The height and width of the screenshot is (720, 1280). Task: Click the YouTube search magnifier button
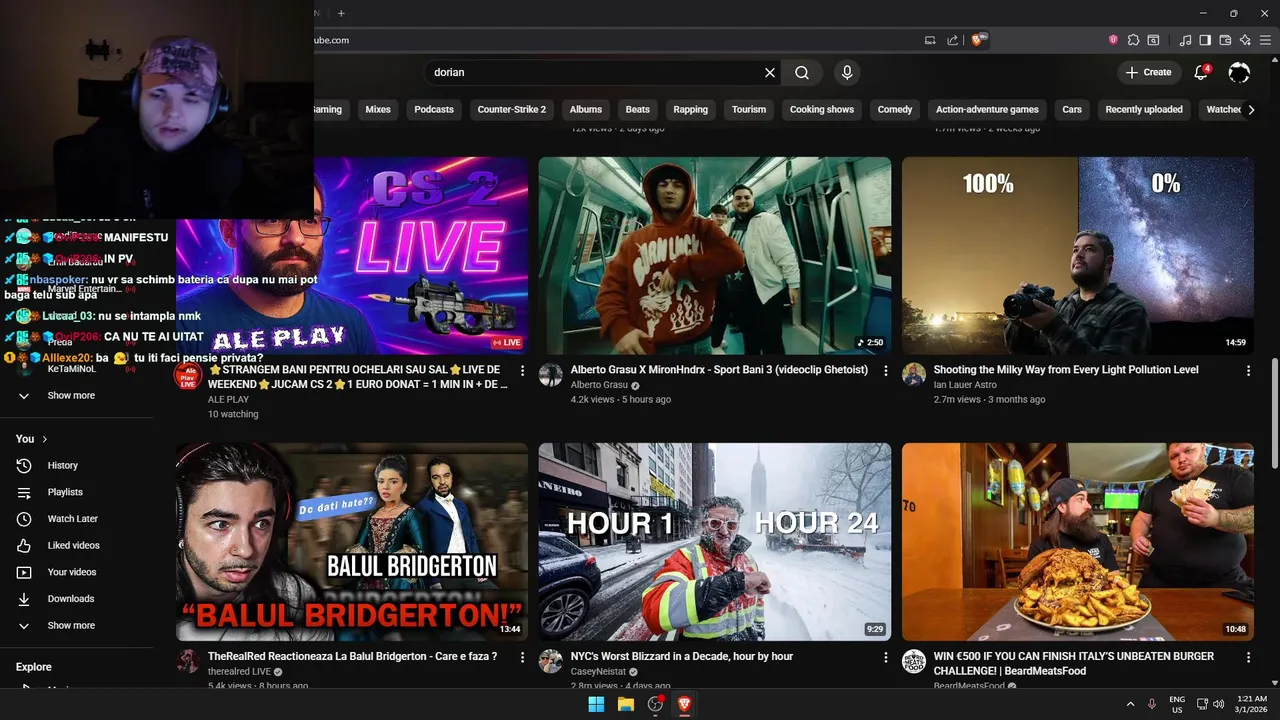point(802,72)
